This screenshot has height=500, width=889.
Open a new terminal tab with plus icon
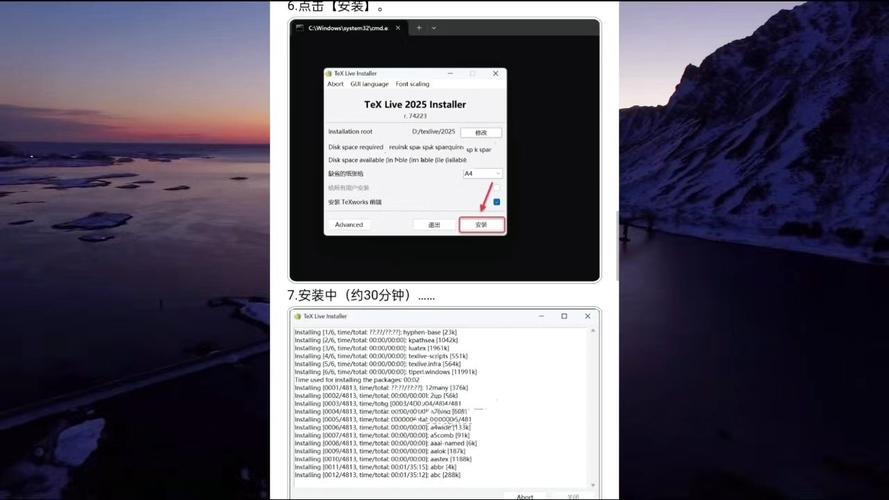[x=419, y=28]
